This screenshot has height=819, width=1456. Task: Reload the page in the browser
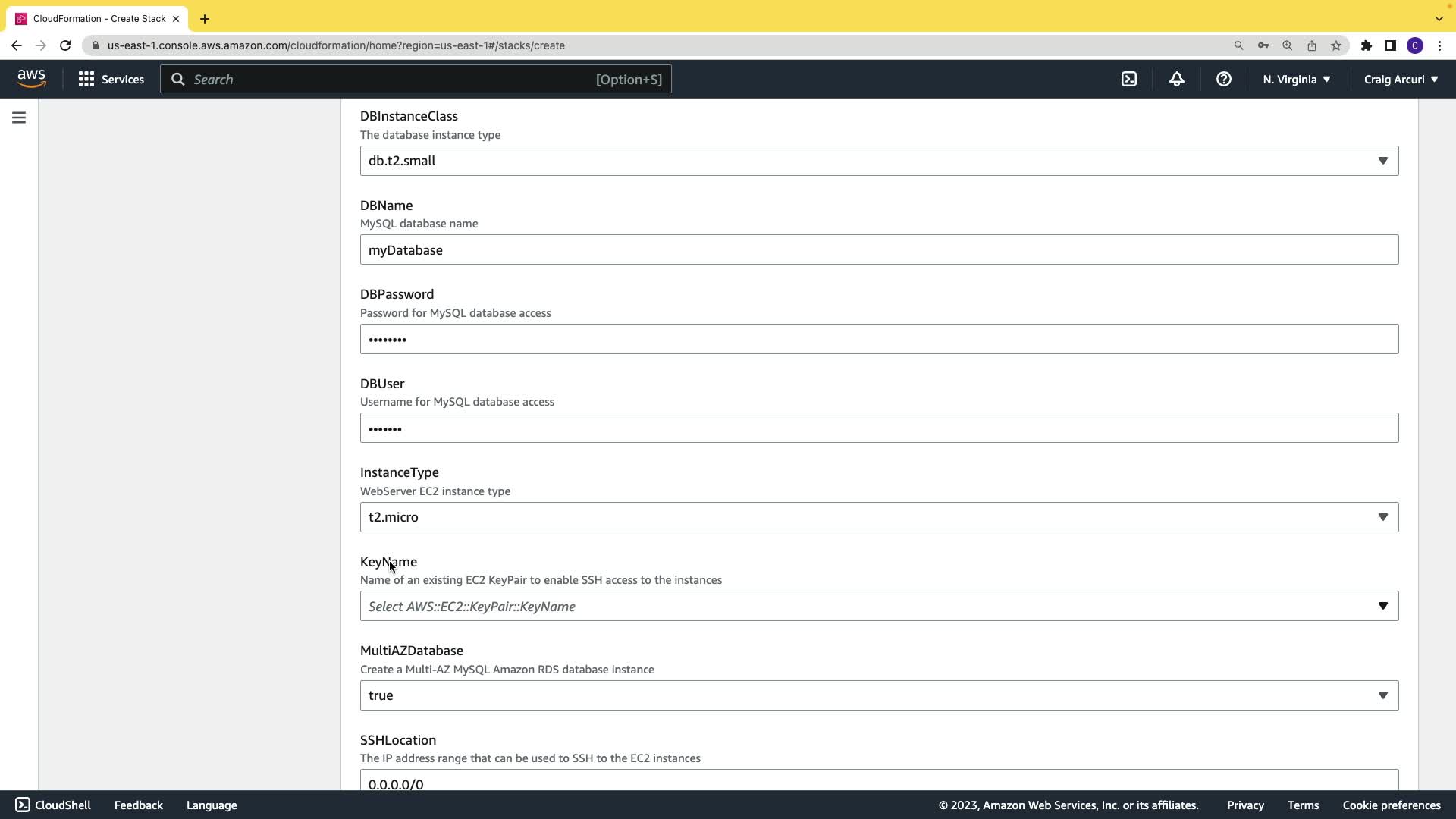pos(65,45)
